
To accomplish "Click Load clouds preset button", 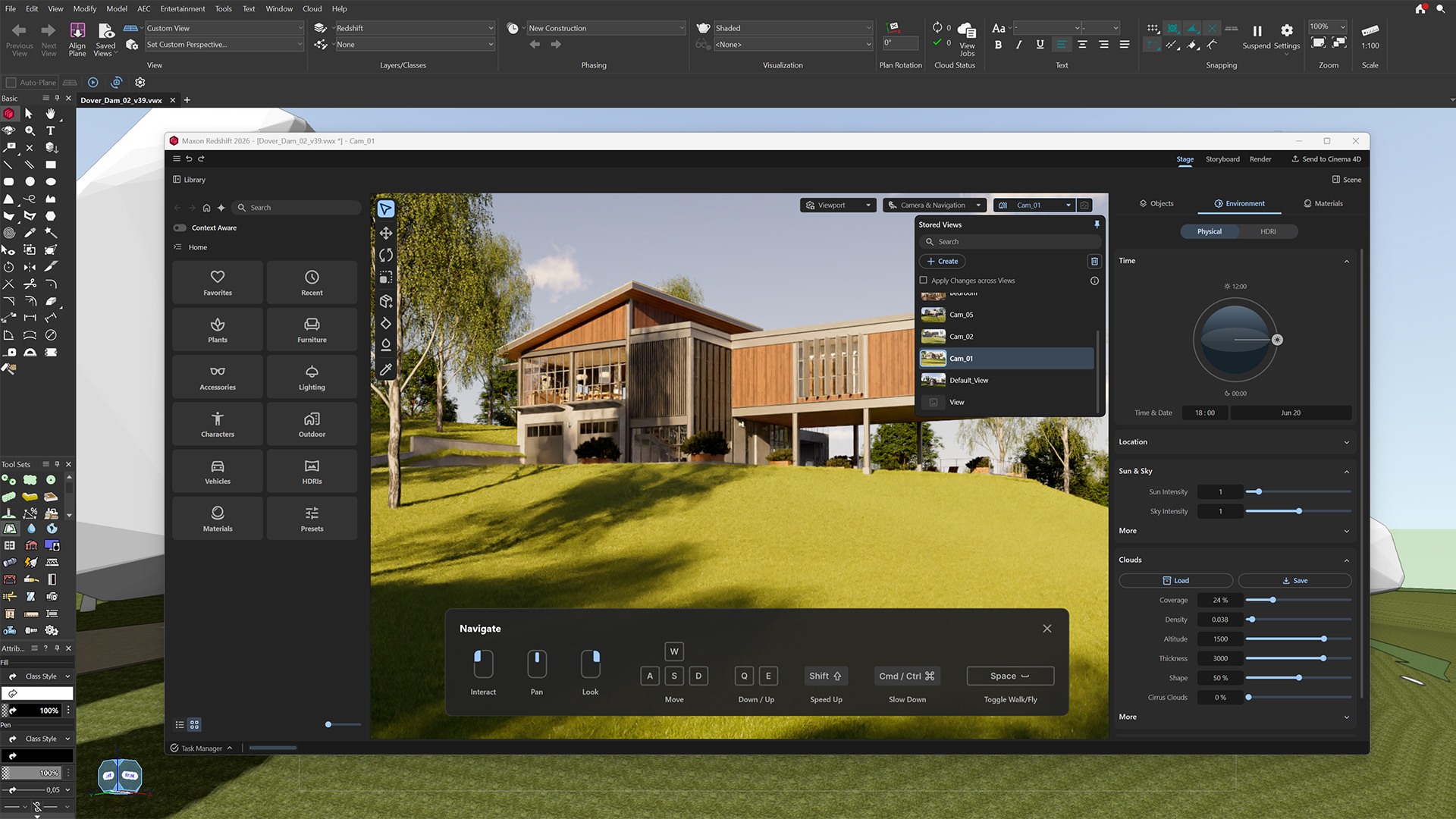I will (1175, 581).
